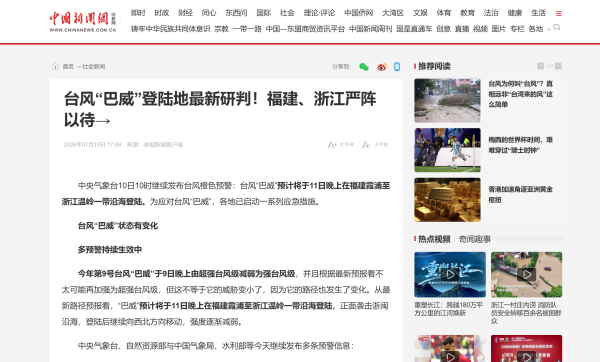
Task: Open 浙江一村庄内涝 video caption link
Action: [x=526, y=313]
